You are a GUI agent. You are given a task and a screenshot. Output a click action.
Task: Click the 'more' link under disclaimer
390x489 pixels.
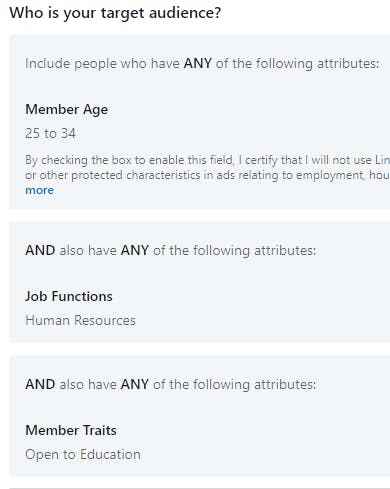point(39,190)
